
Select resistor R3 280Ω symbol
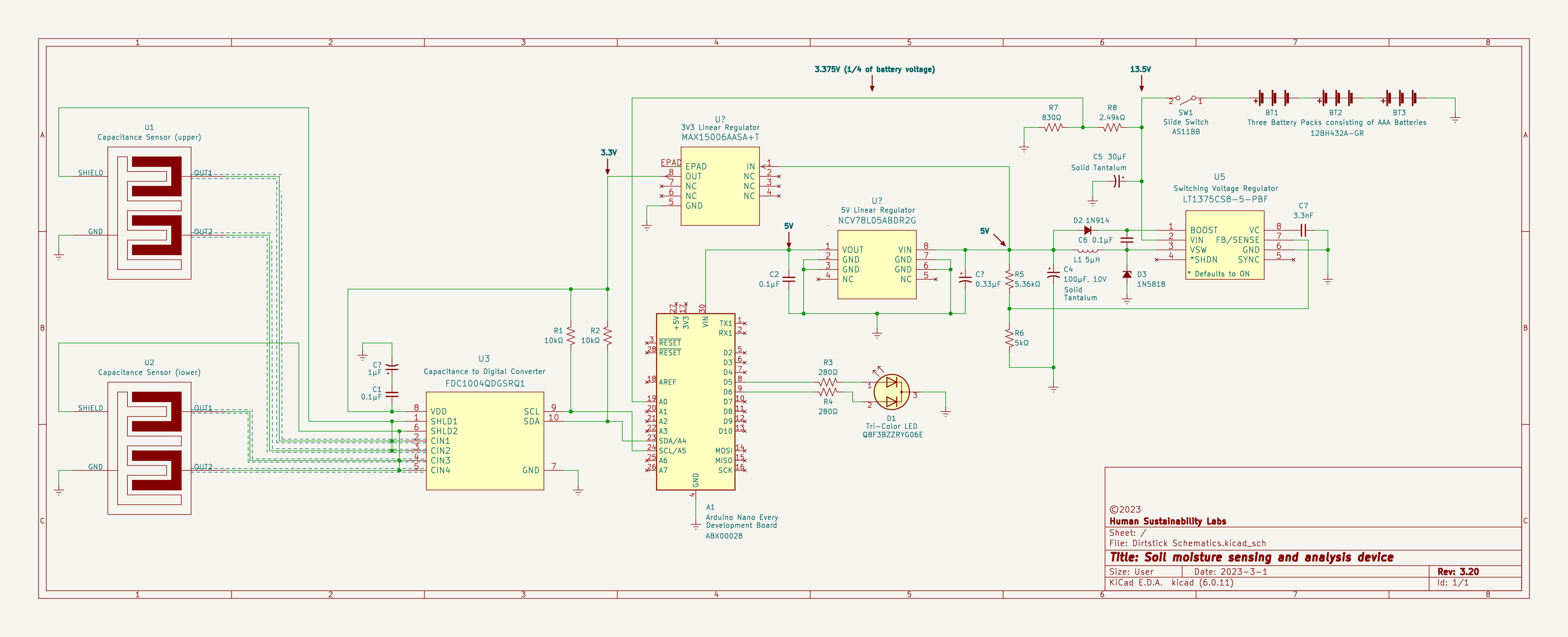[x=828, y=382]
